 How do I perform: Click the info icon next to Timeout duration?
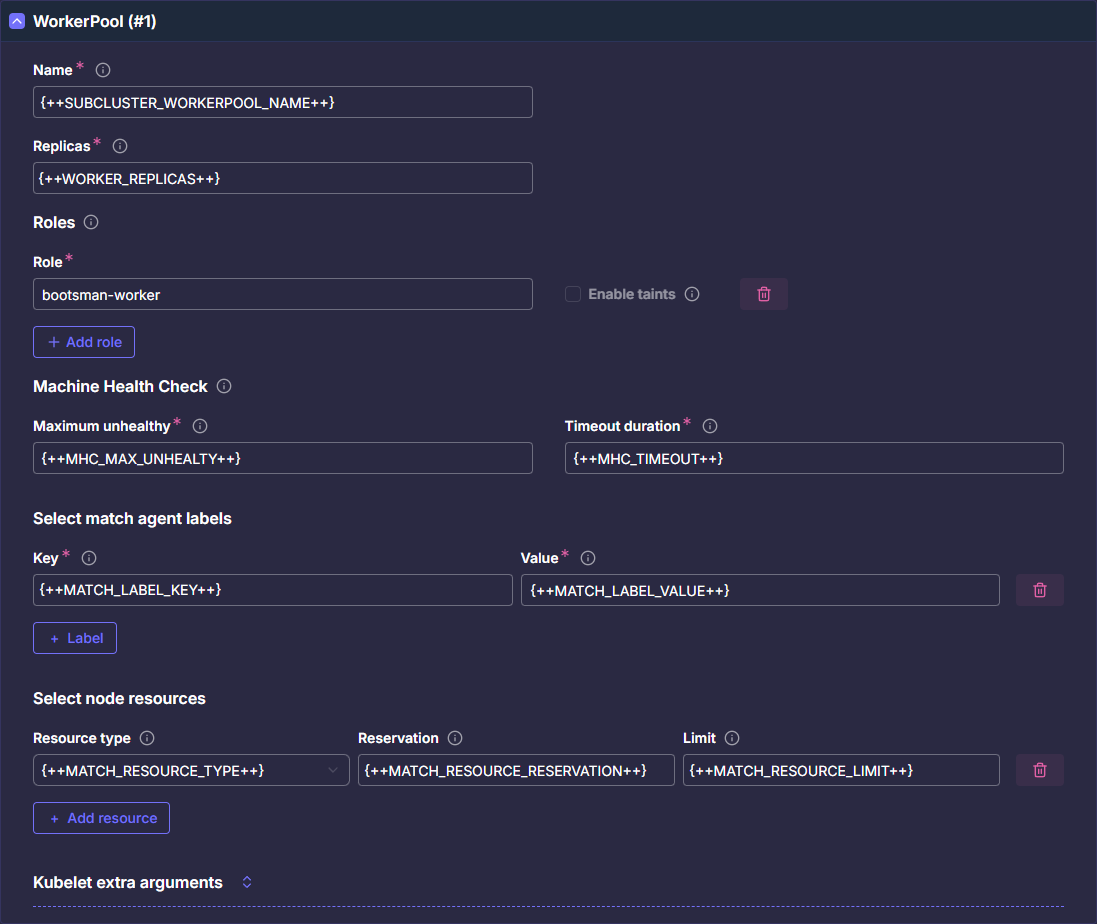pos(710,426)
